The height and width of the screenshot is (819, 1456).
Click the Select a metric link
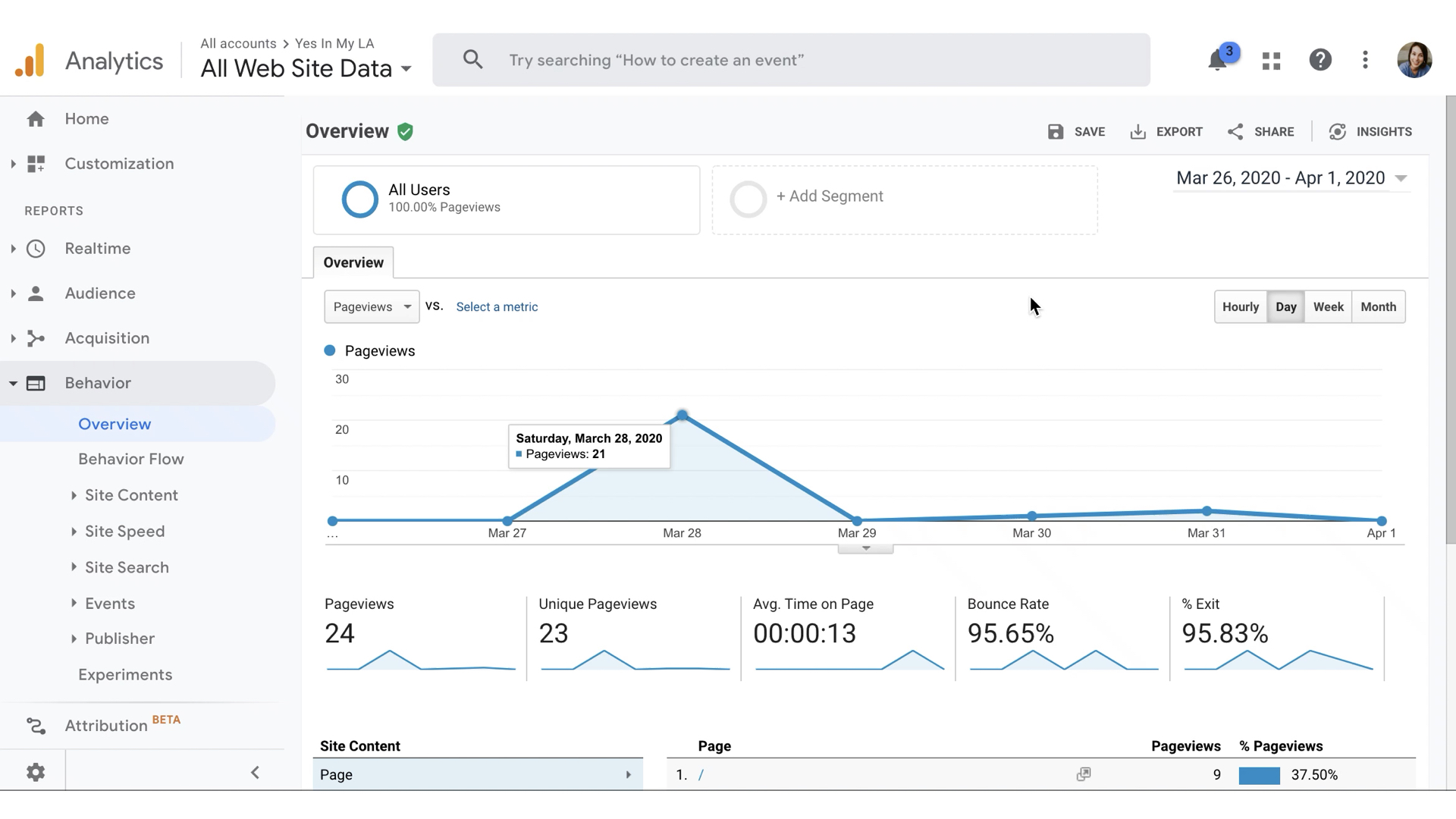497,306
